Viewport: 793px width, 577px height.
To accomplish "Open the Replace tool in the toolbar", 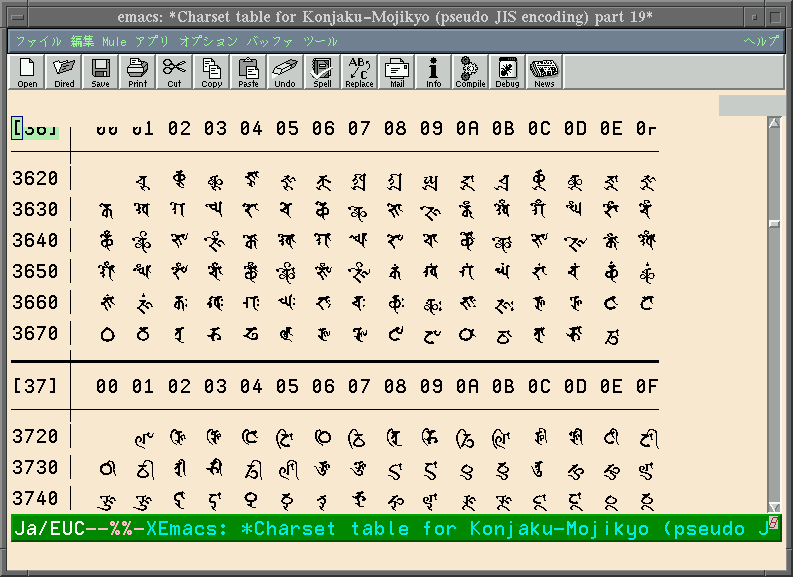I will tap(359, 72).
